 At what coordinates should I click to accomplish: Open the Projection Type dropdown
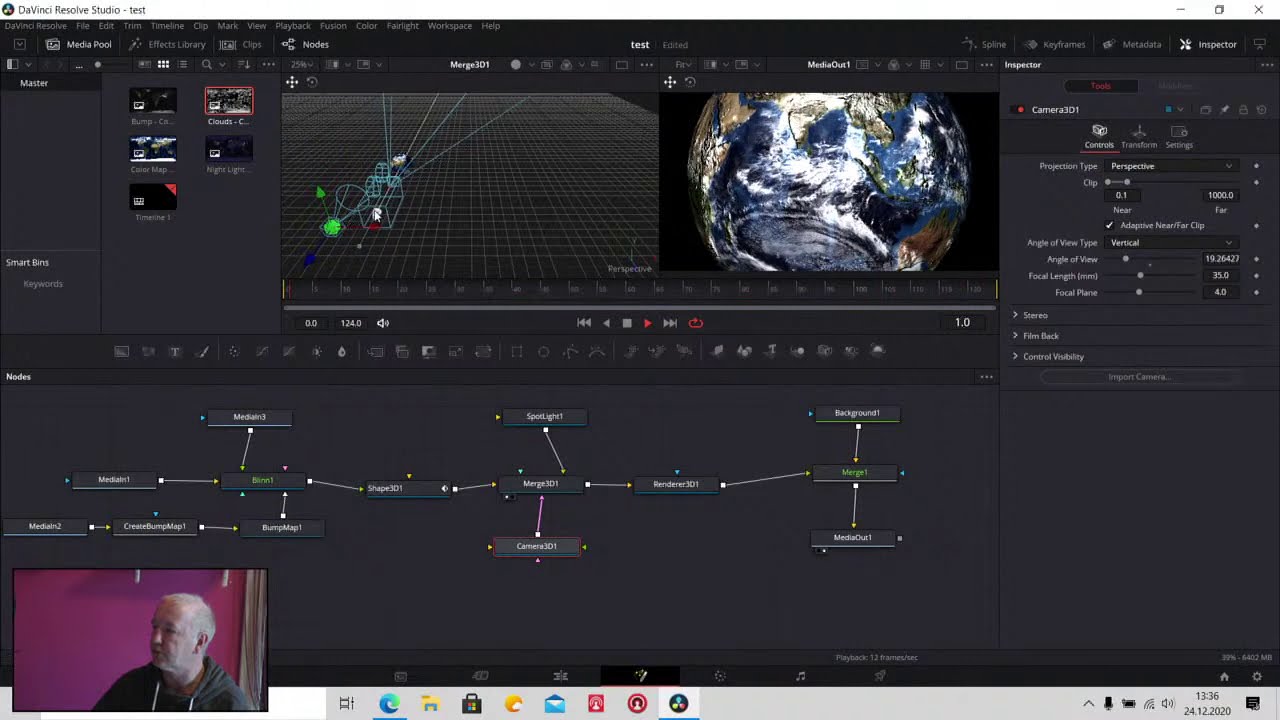[x=1170, y=166]
